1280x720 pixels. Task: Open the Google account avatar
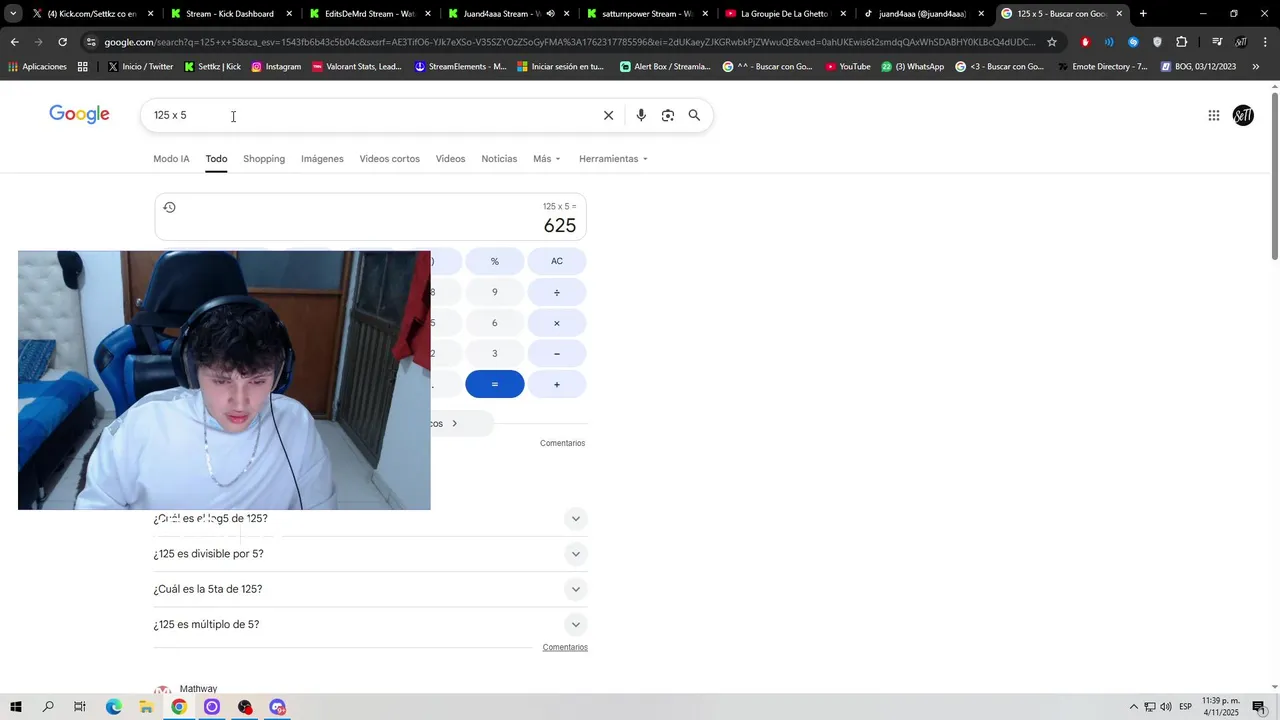click(1243, 115)
